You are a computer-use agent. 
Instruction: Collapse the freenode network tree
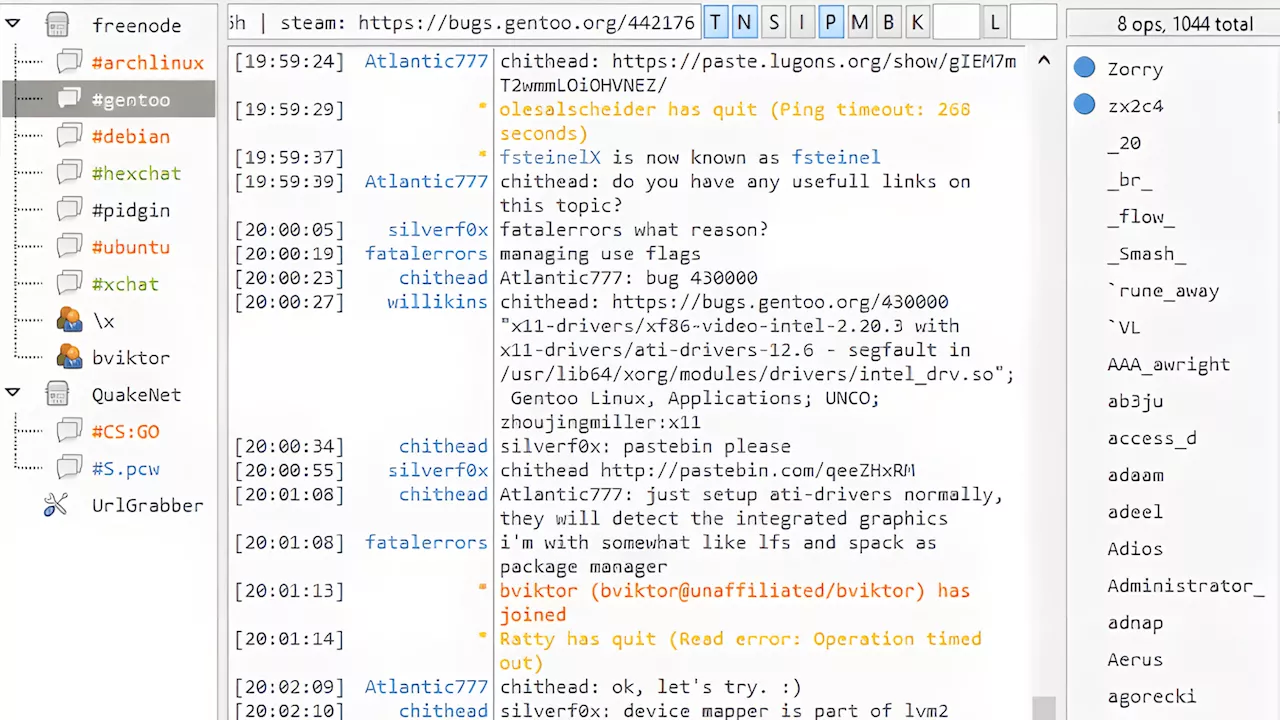pyautogui.click(x=12, y=22)
